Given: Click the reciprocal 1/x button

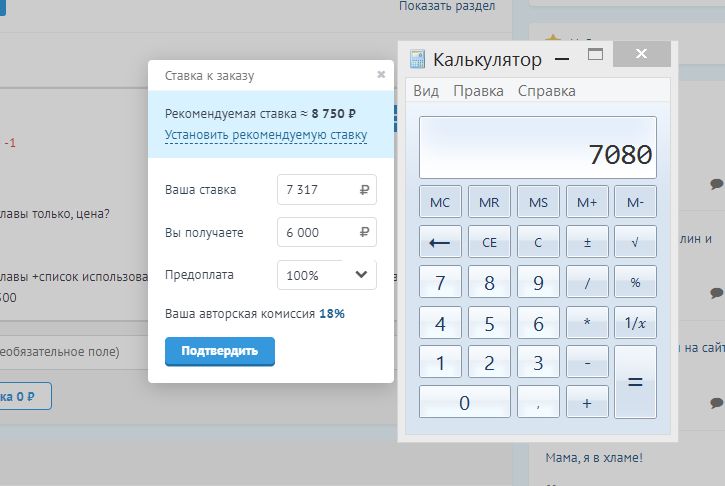Looking at the screenshot, I should (635, 323).
